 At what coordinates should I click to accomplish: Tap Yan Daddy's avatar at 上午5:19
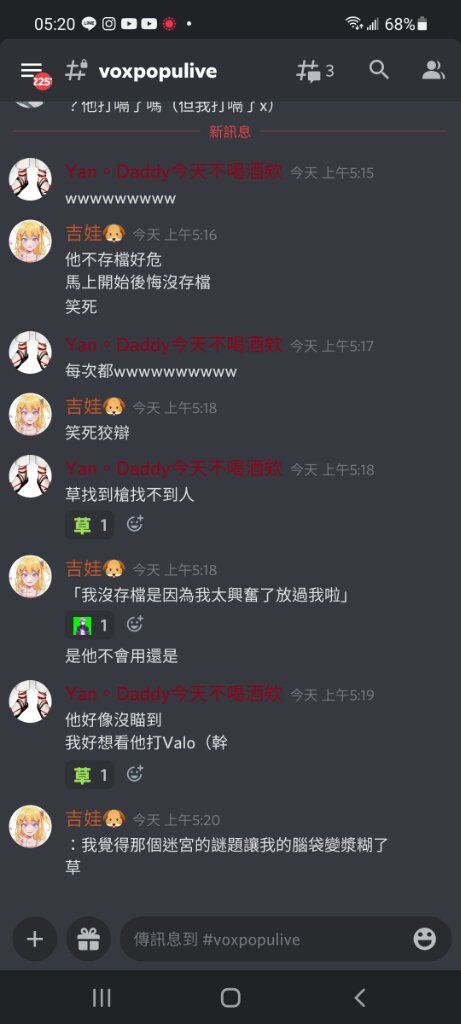[30, 701]
